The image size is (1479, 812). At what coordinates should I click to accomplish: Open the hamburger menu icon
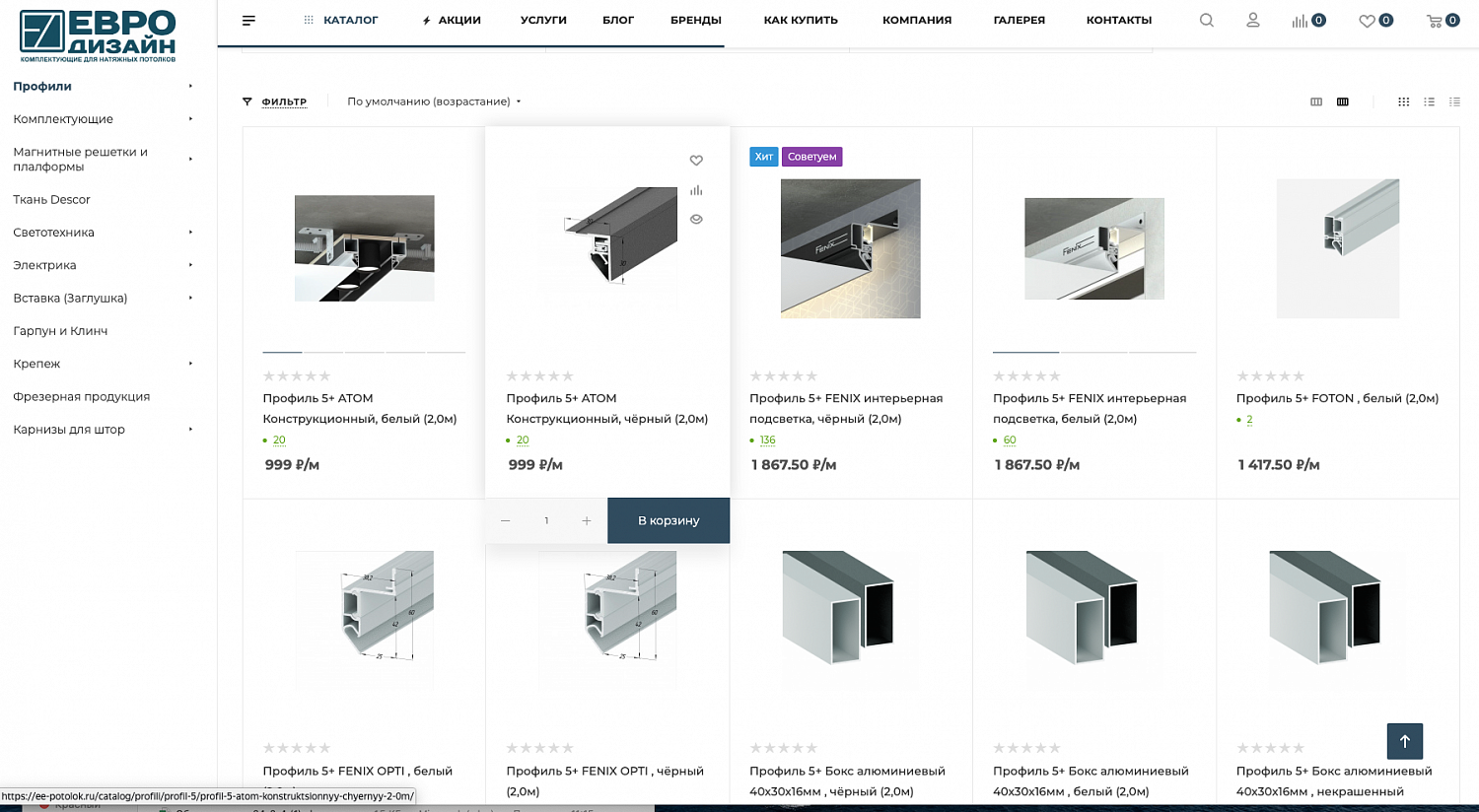click(x=248, y=20)
